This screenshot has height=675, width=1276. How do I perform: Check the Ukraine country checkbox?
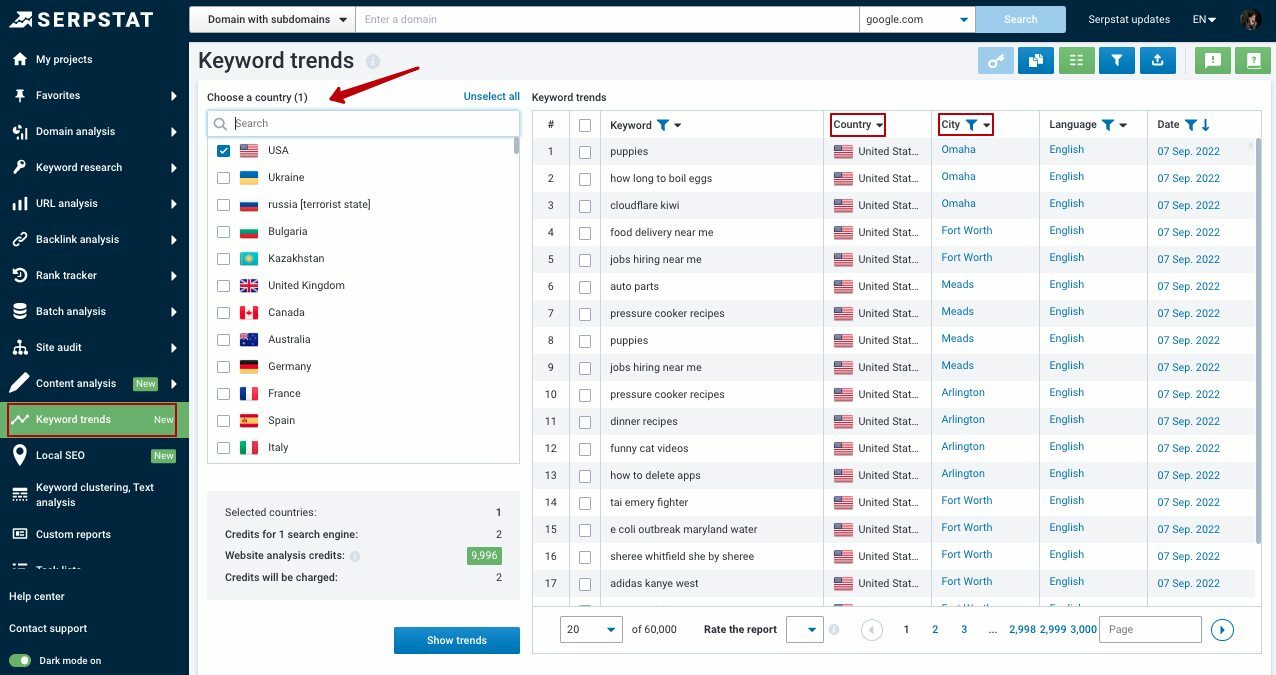224,177
